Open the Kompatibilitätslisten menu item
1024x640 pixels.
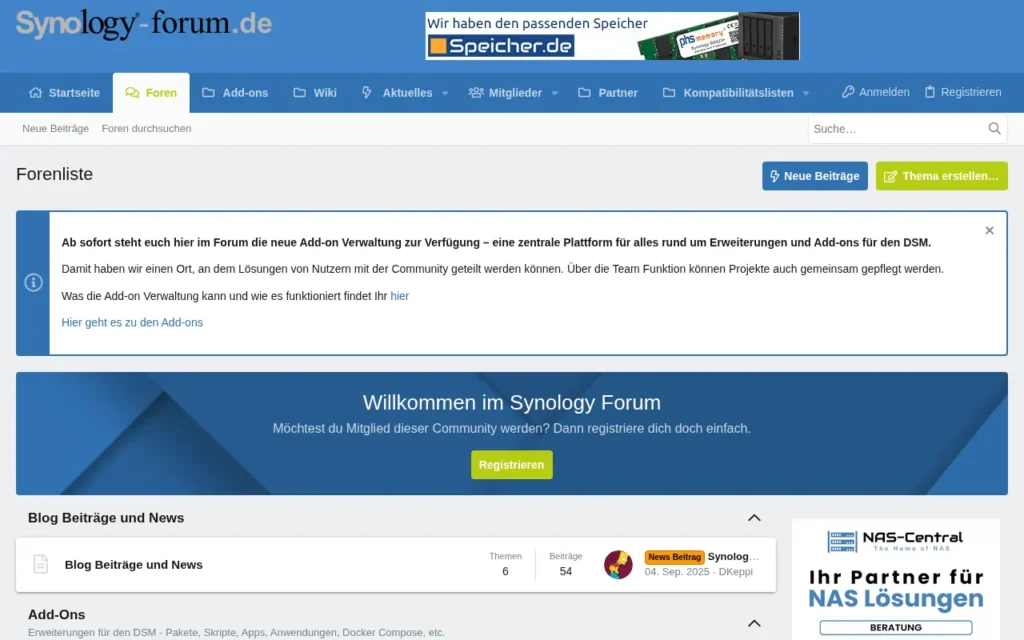pyautogui.click(x=728, y=93)
